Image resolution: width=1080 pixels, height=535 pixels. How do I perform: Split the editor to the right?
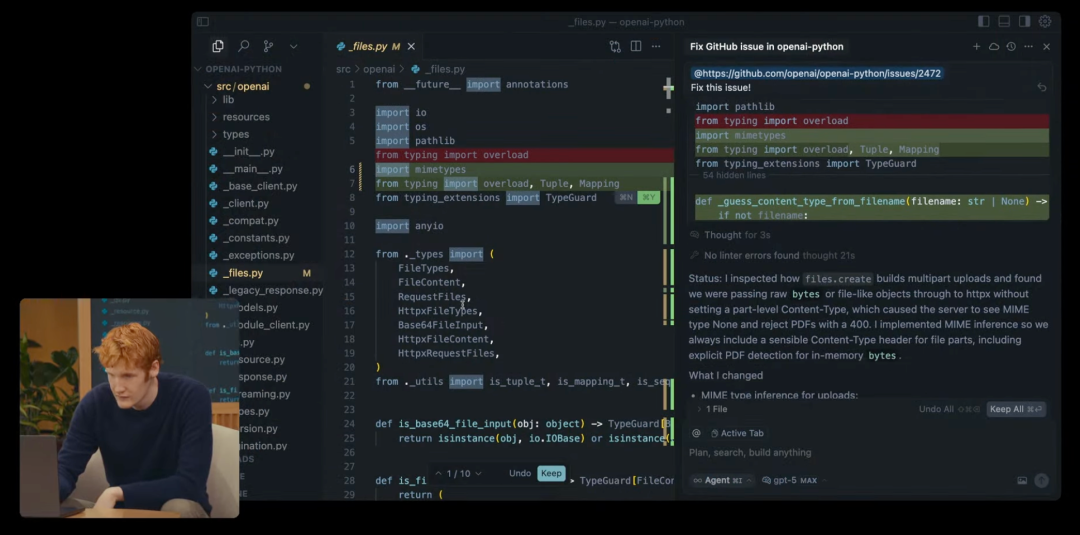pos(636,46)
